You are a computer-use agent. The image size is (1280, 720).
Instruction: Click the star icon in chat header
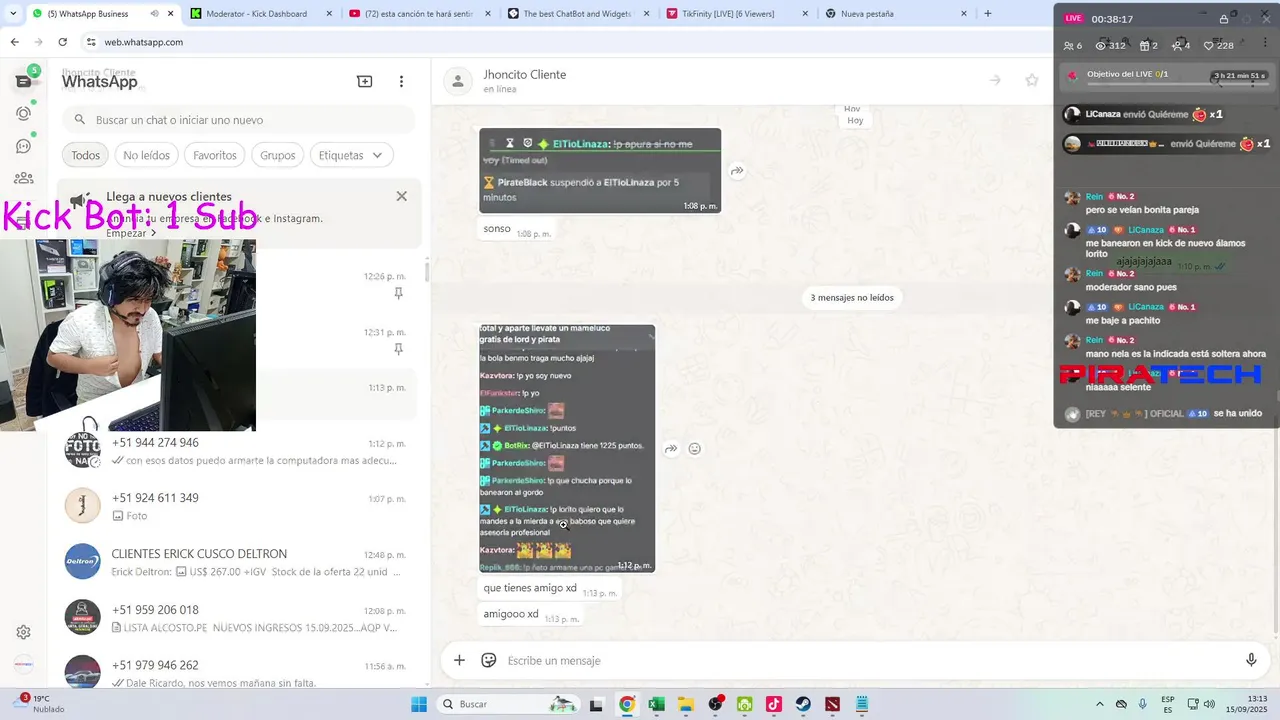click(x=1031, y=80)
